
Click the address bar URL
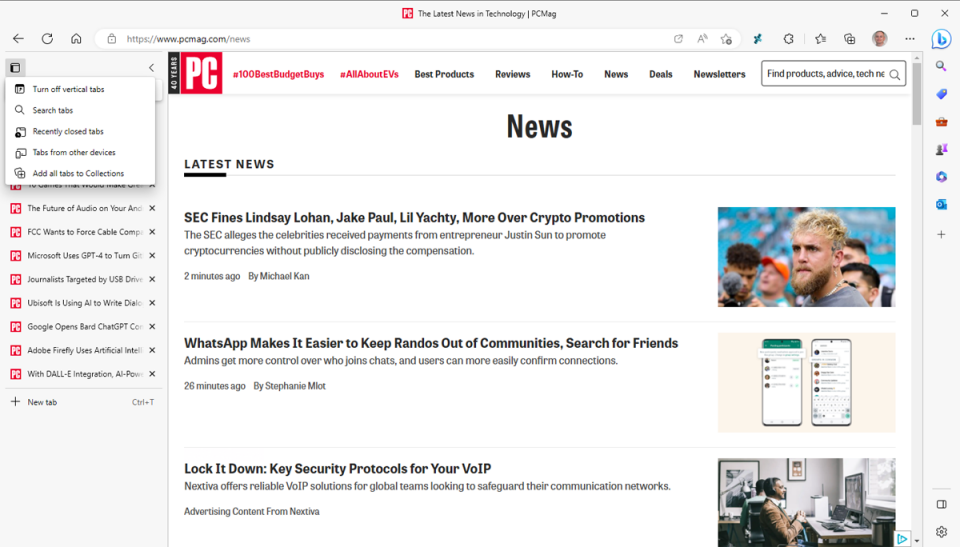[189, 39]
